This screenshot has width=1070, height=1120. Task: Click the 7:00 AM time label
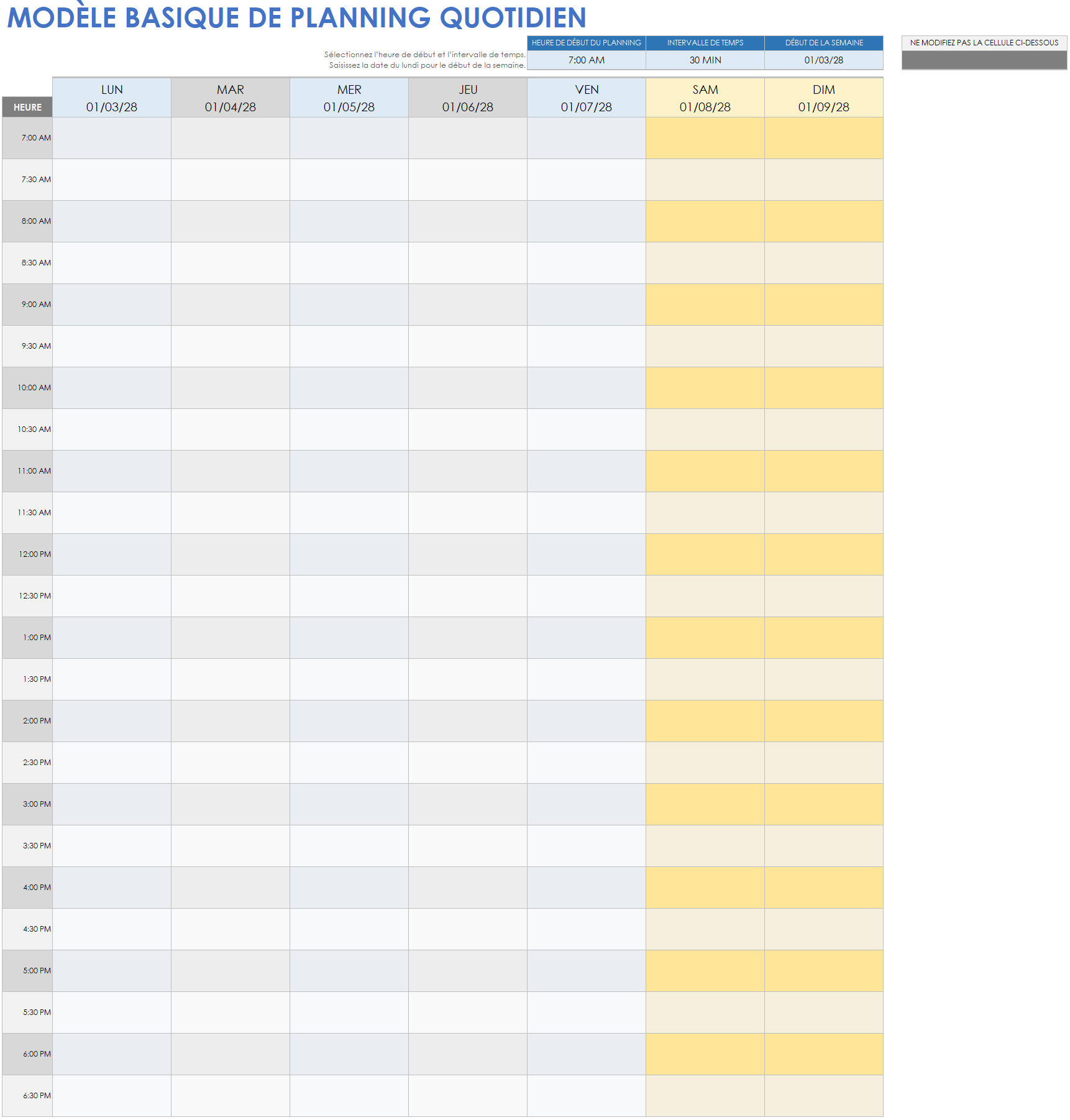click(27, 138)
